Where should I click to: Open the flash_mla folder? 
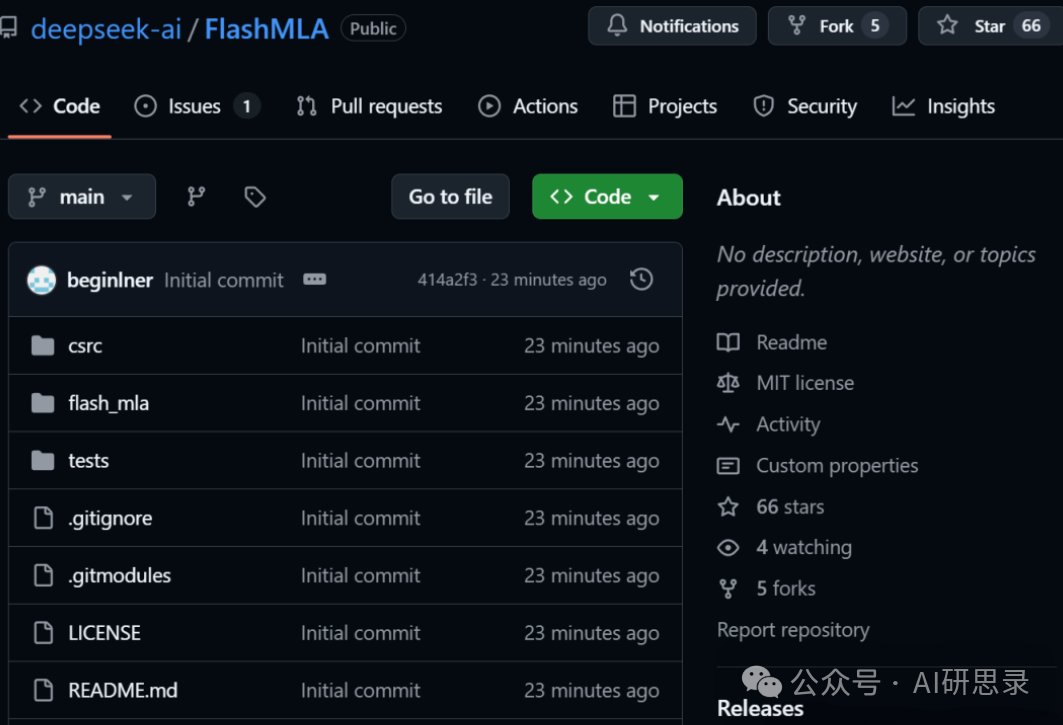108,404
